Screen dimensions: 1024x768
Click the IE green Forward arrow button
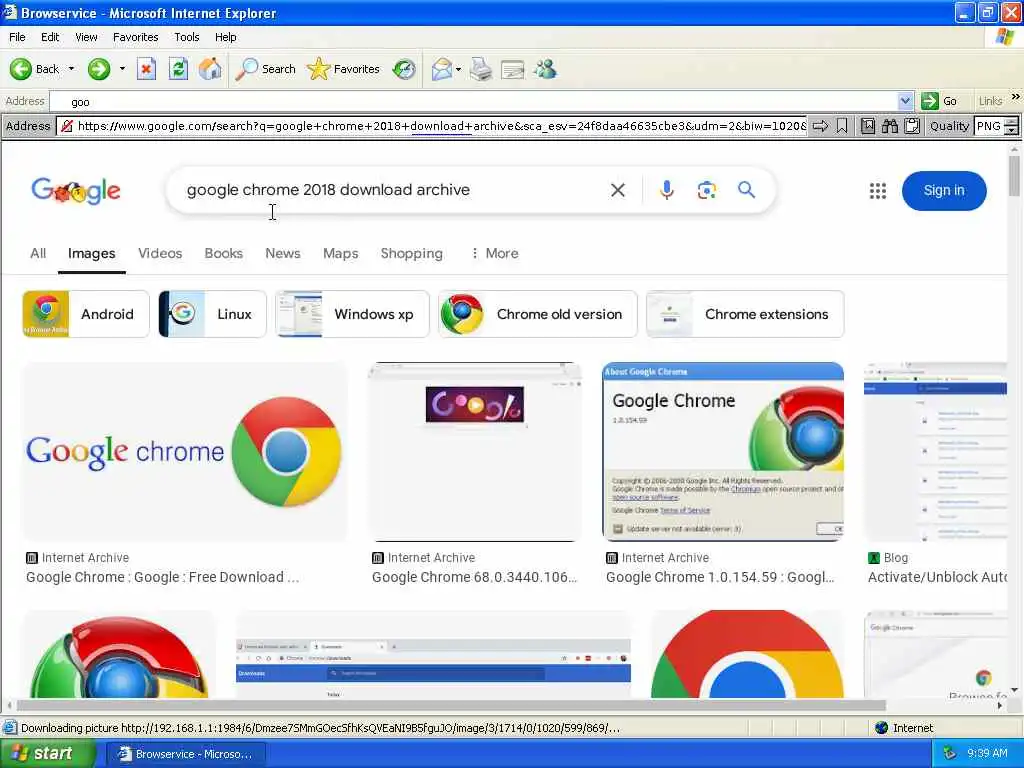click(x=99, y=69)
